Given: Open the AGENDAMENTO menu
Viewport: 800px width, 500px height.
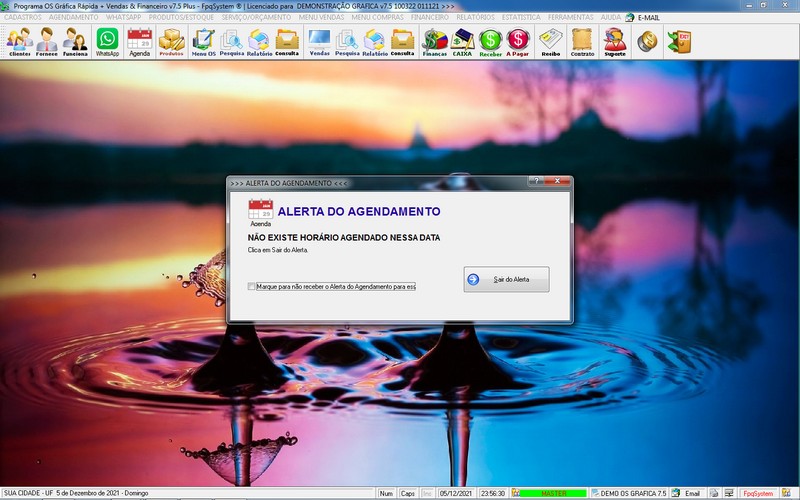Looking at the screenshot, I should 73,17.
